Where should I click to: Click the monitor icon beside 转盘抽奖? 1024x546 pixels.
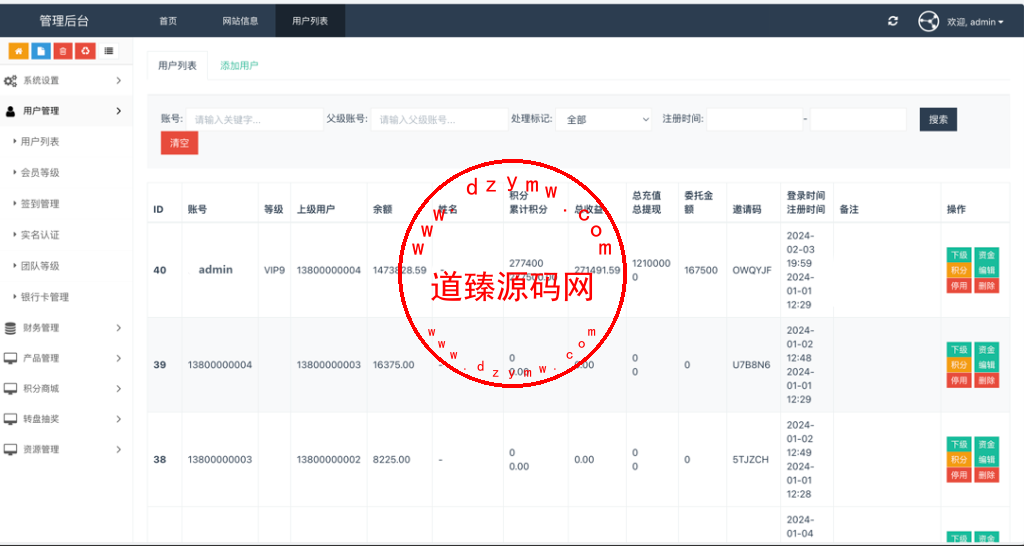point(10,419)
